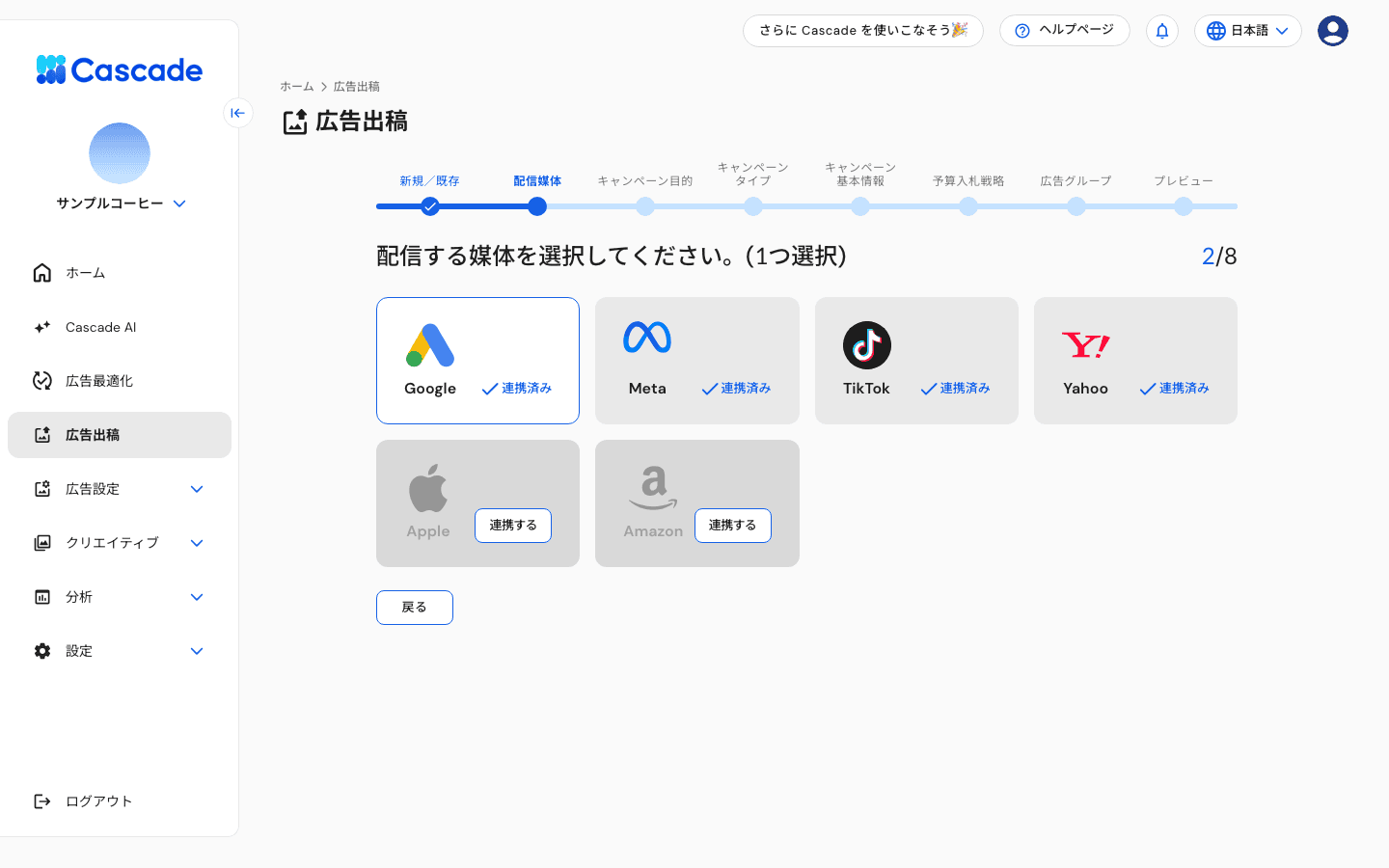Click 連携する button for Apple

point(513,526)
